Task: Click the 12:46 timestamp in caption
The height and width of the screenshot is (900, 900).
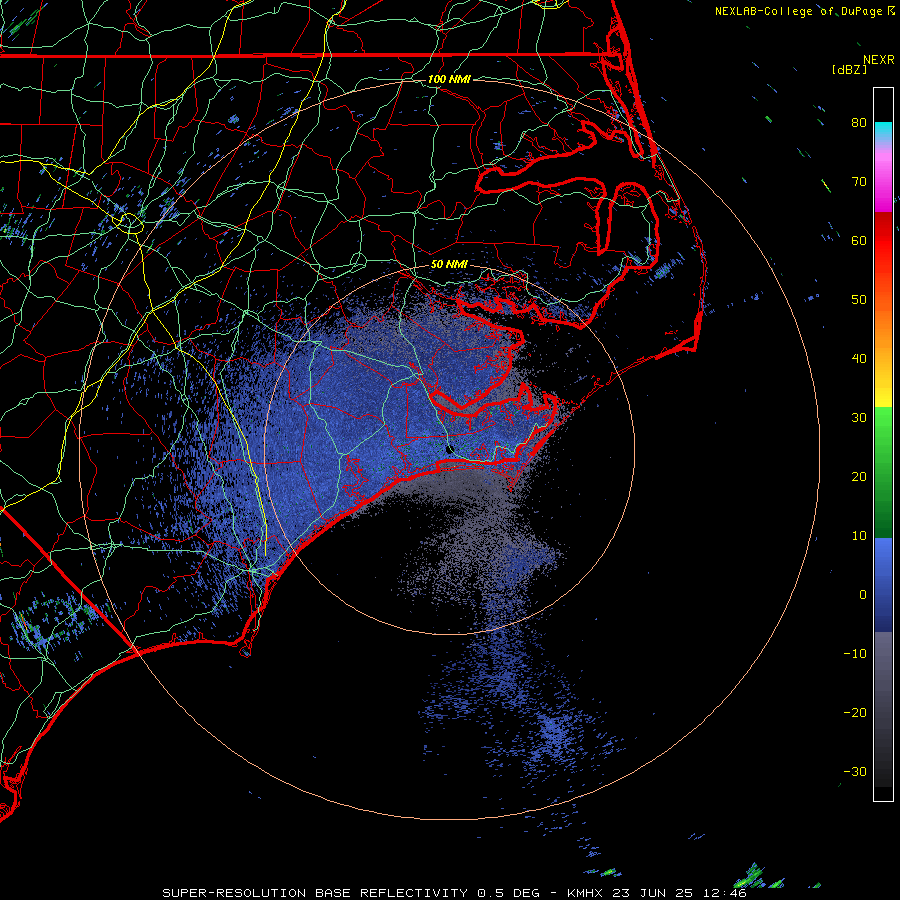Action: tap(727, 893)
